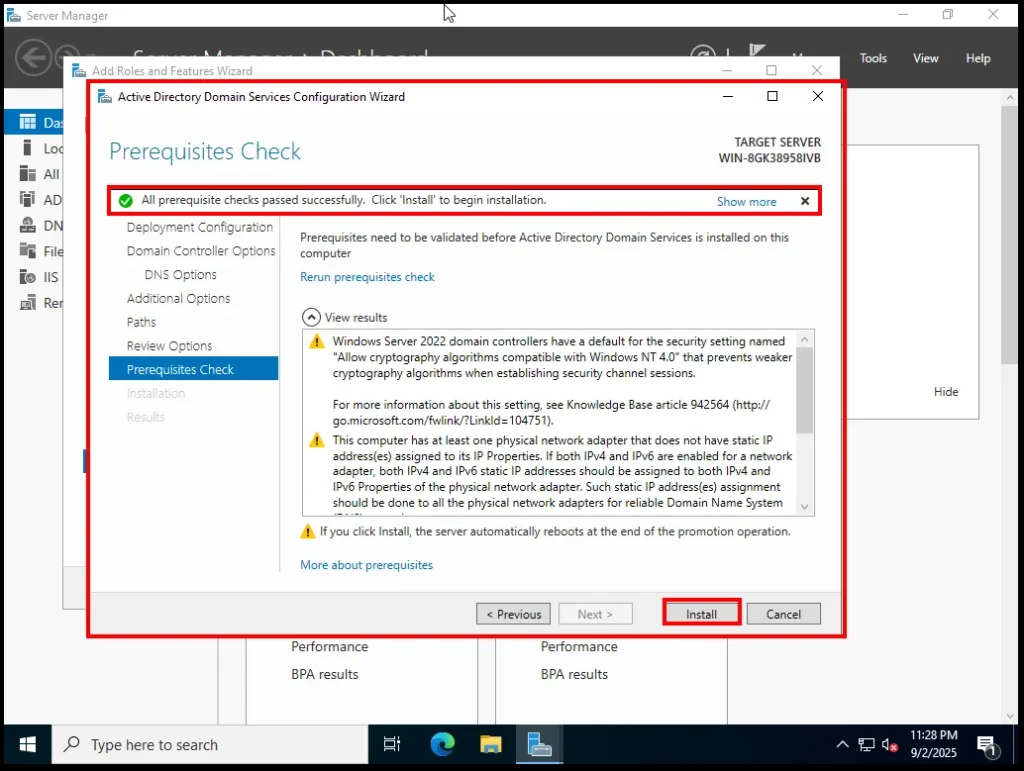Click the right BPA results link
The image size is (1024, 771).
pos(574,674)
